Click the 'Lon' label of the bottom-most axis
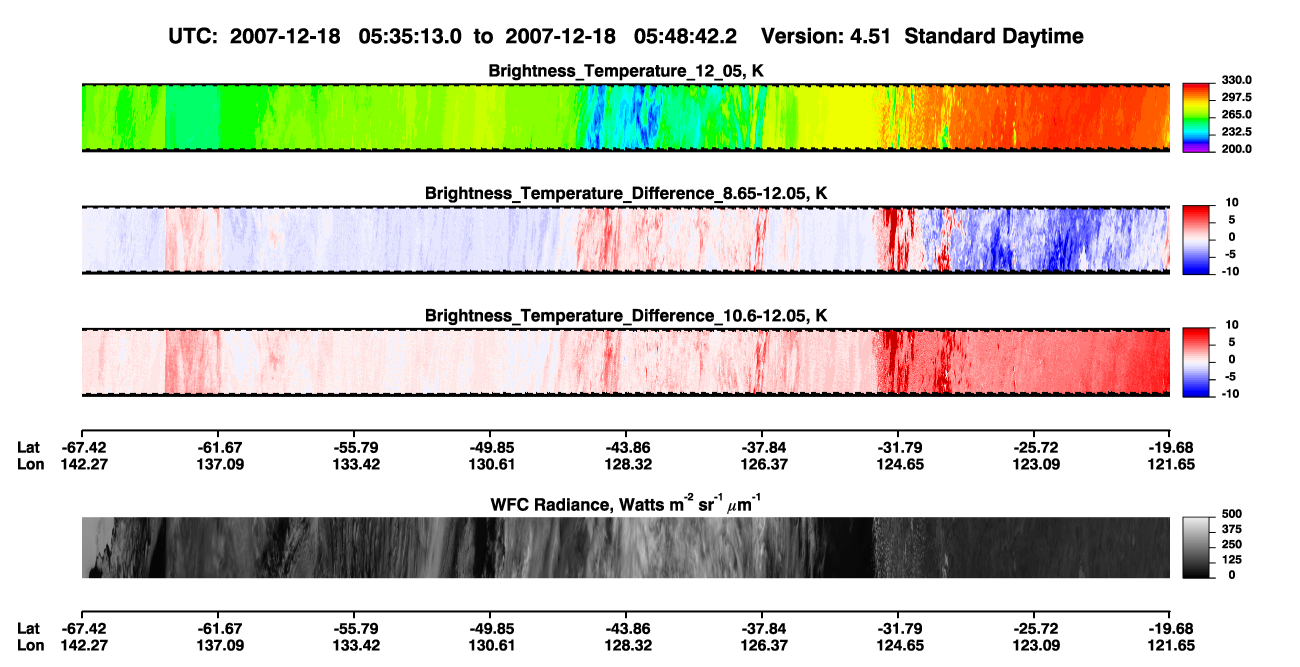 29,645
